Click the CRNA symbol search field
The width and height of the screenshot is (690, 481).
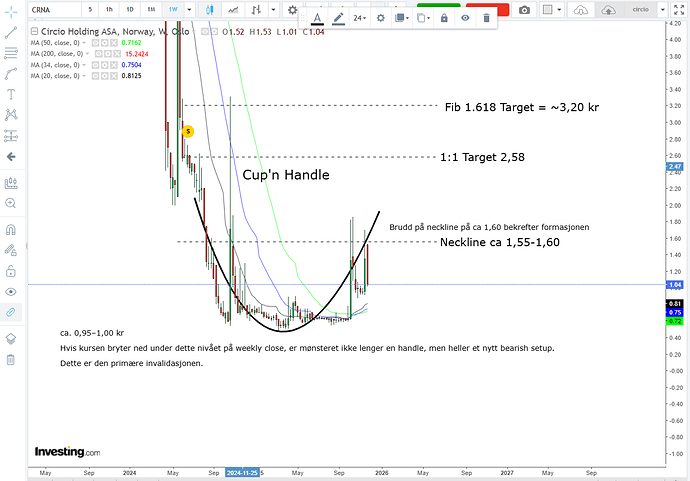tap(55, 10)
